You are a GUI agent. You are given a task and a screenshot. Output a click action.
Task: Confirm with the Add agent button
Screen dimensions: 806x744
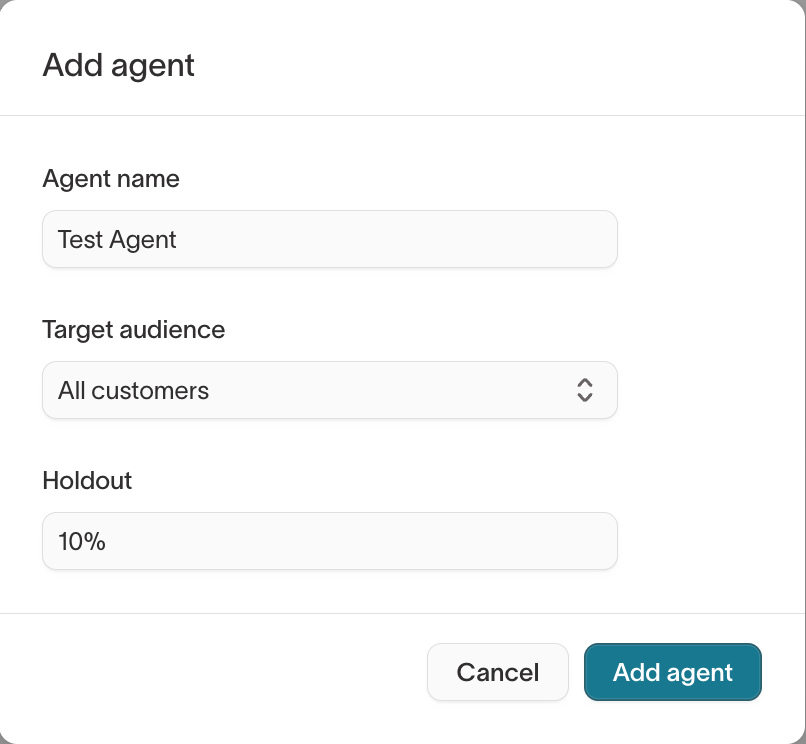coord(672,672)
